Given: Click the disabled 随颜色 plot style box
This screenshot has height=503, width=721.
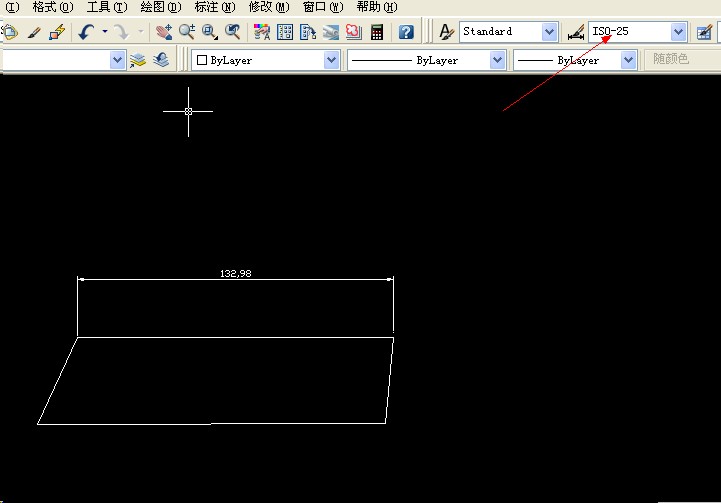Looking at the screenshot, I should click(x=682, y=59).
